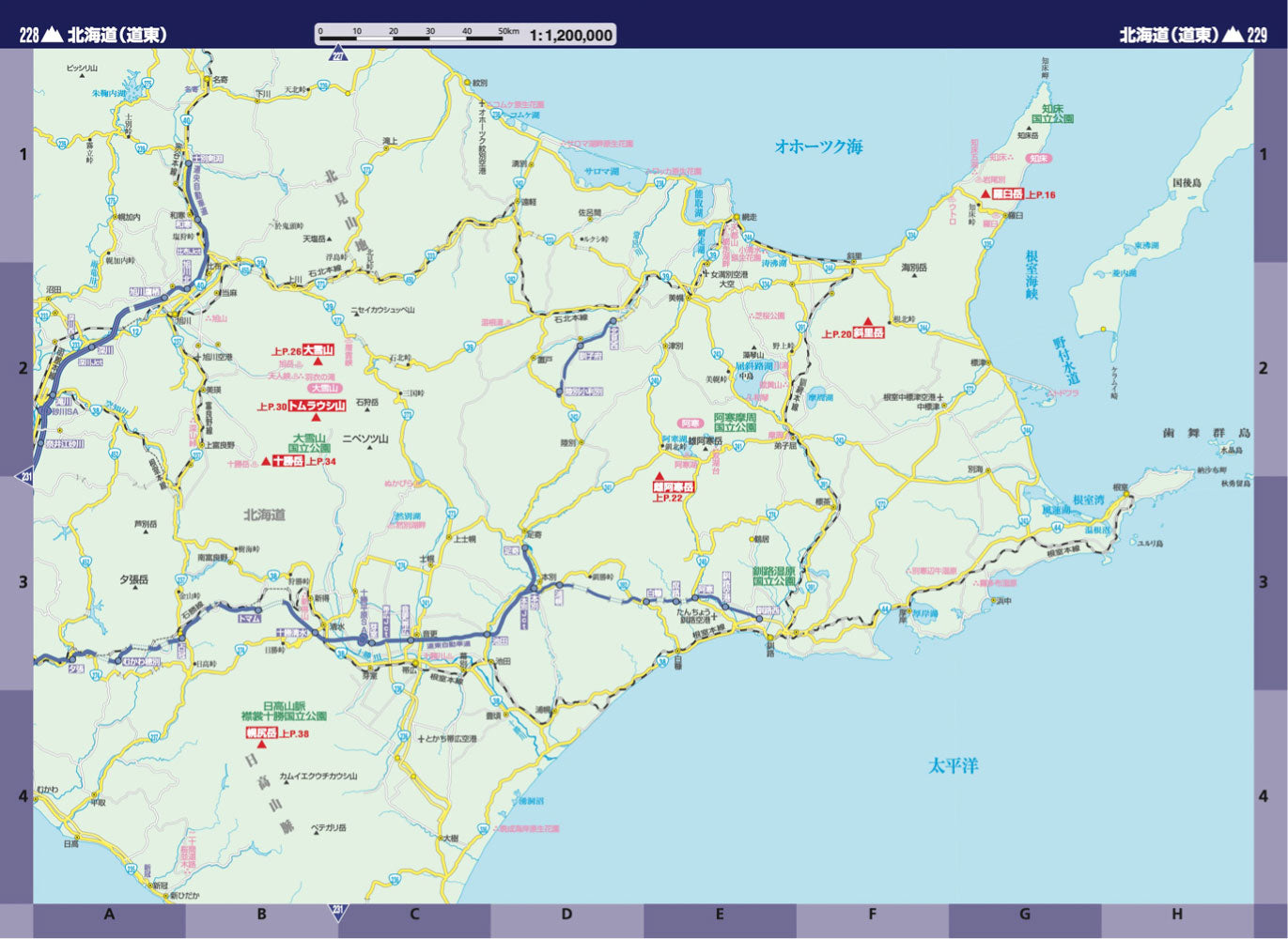Open the 上P.20 reference beside 斜里岳

(x=837, y=333)
